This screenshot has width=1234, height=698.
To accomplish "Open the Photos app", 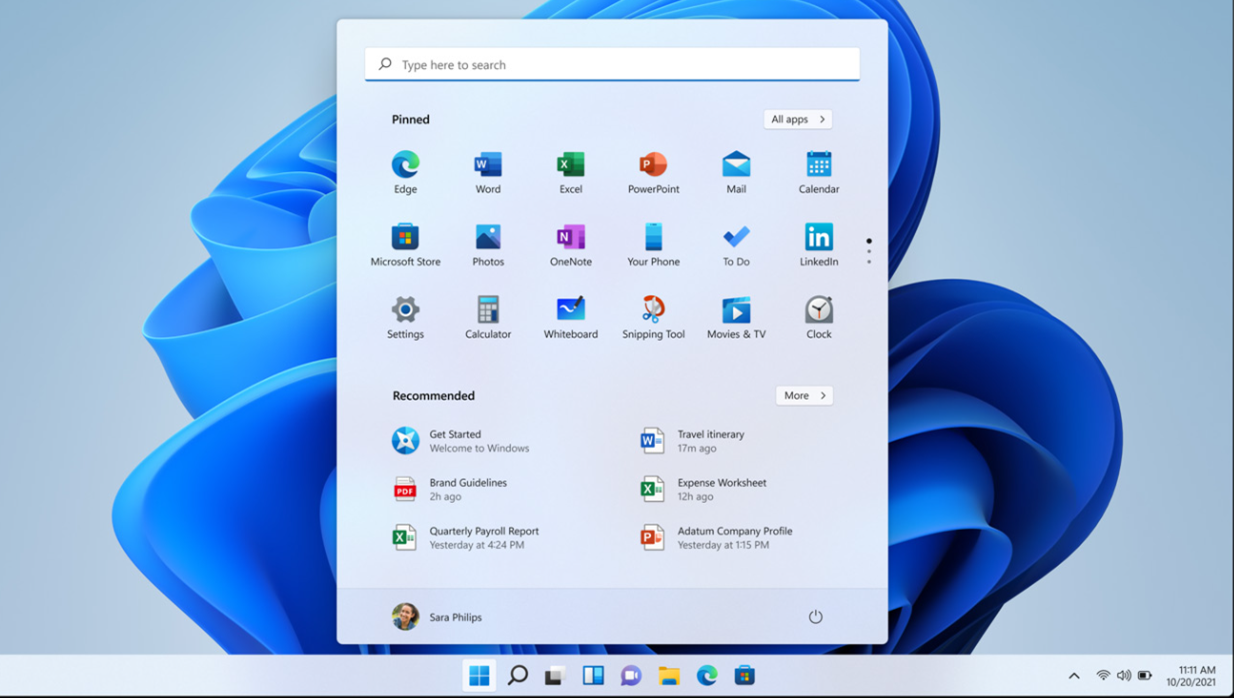I will click(488, 245).
